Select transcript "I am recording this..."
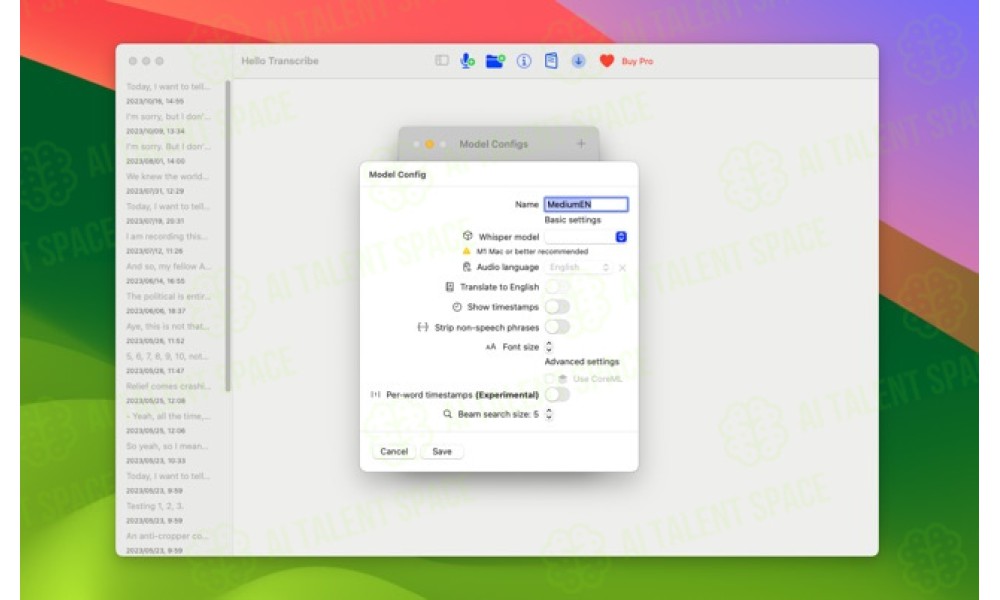Screen dimensions: 1000x600 click(x=168, y=244)
